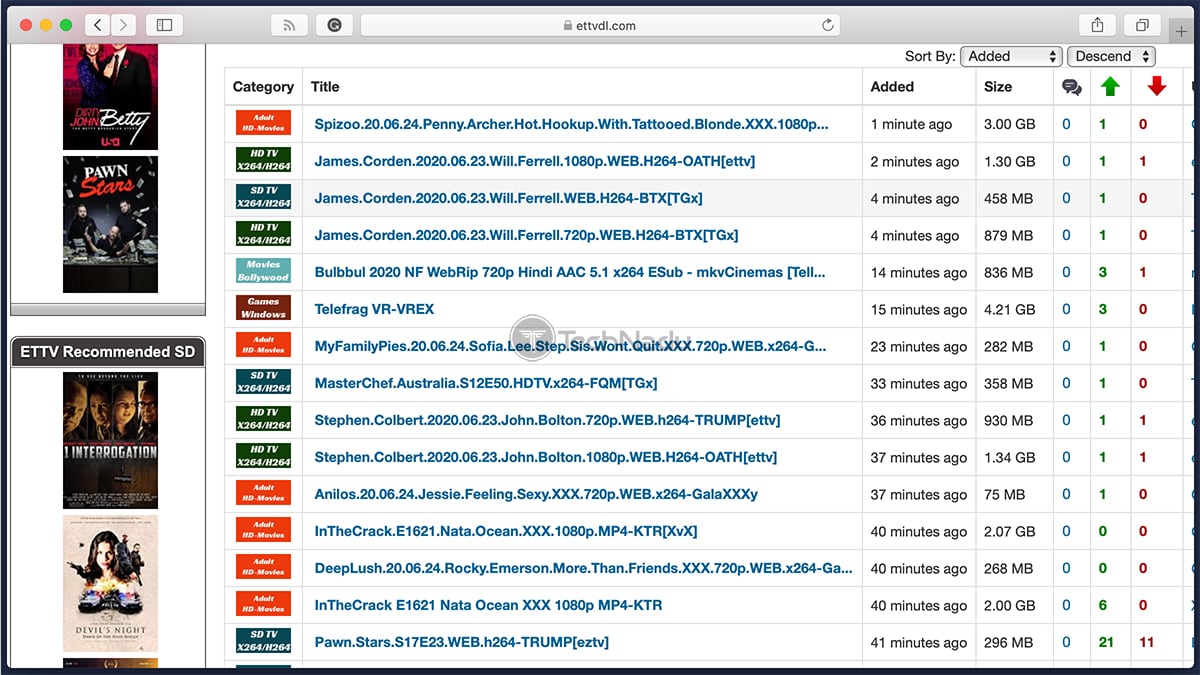Open Telefrag VR-VREX torrent link
Image resolution: width=1200 pixels, height=675 pixels.
coord(374,309)
